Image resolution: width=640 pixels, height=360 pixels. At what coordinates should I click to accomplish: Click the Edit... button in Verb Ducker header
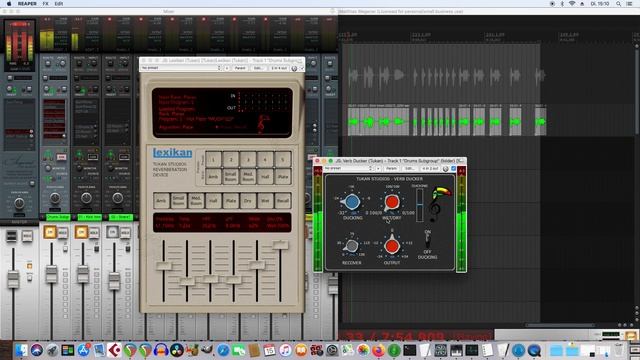(409, 169)
